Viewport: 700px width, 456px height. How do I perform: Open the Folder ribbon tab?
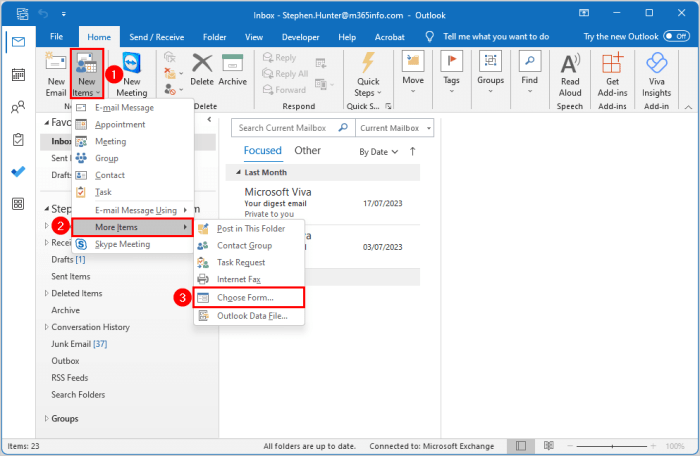click(214, 37)
